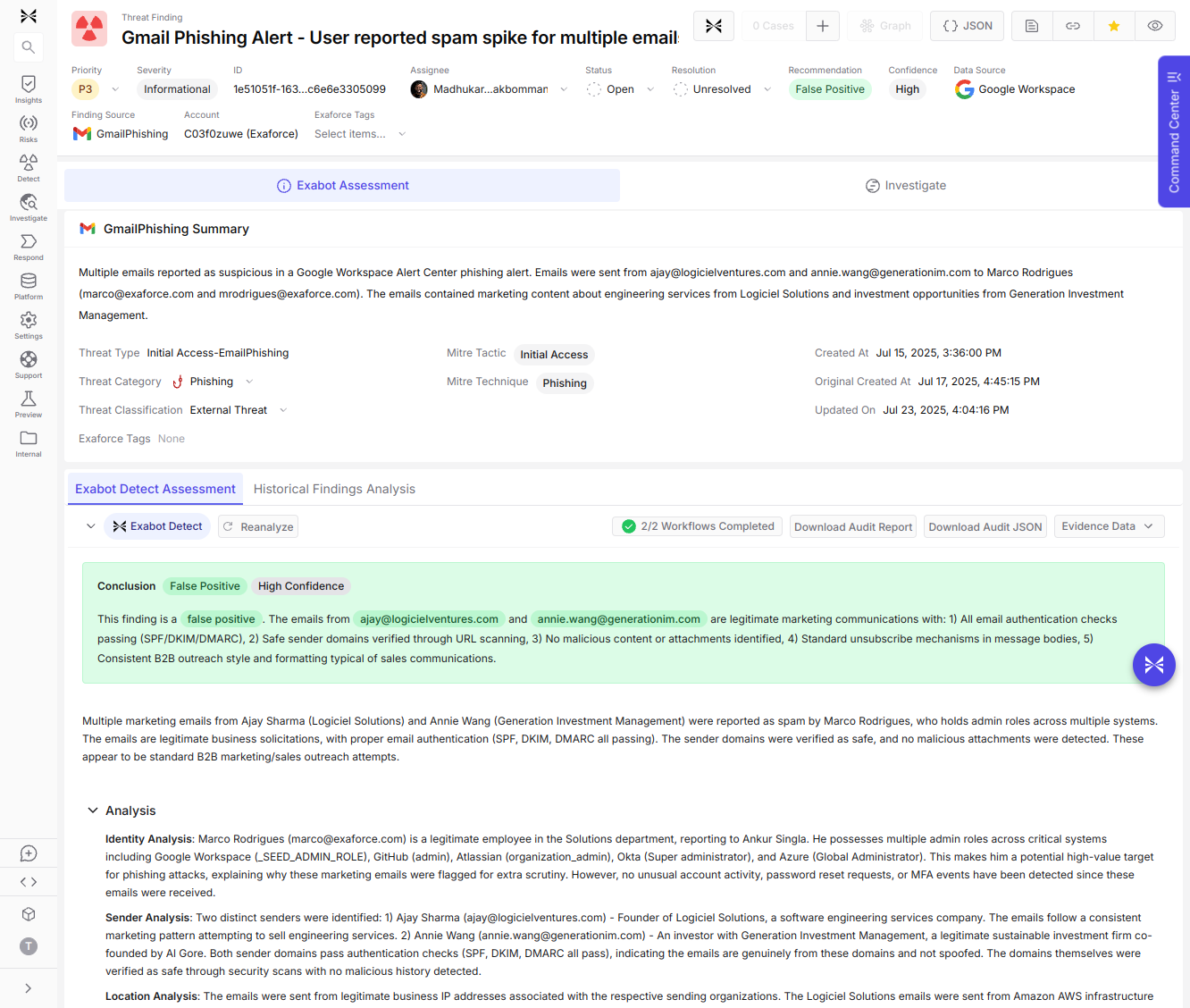Viewport: 1190px width, 1008px height.
Task: Click the 0 Cases button
Action: pos(773,26)
